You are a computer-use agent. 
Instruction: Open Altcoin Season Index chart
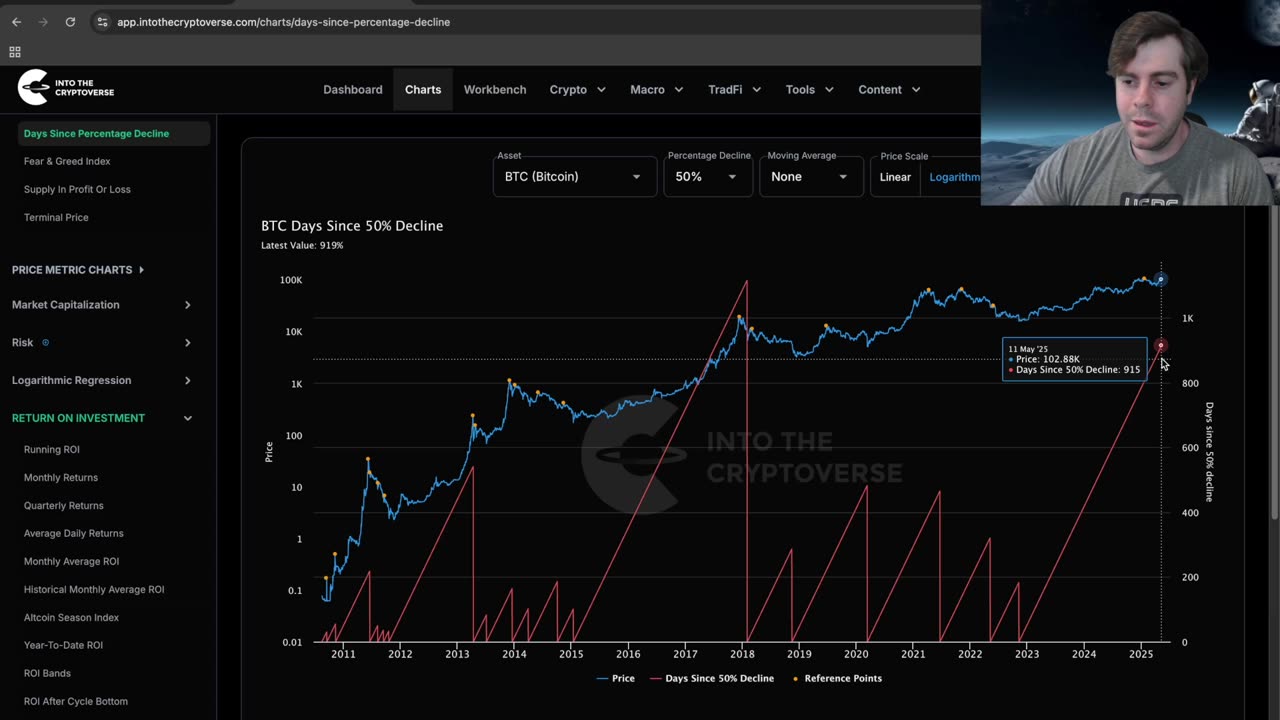pos(71,618)
